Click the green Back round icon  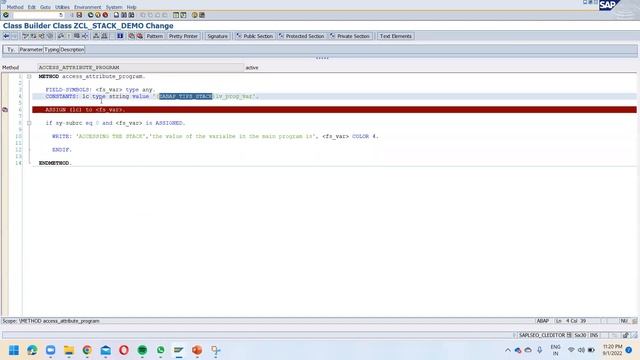91,15
